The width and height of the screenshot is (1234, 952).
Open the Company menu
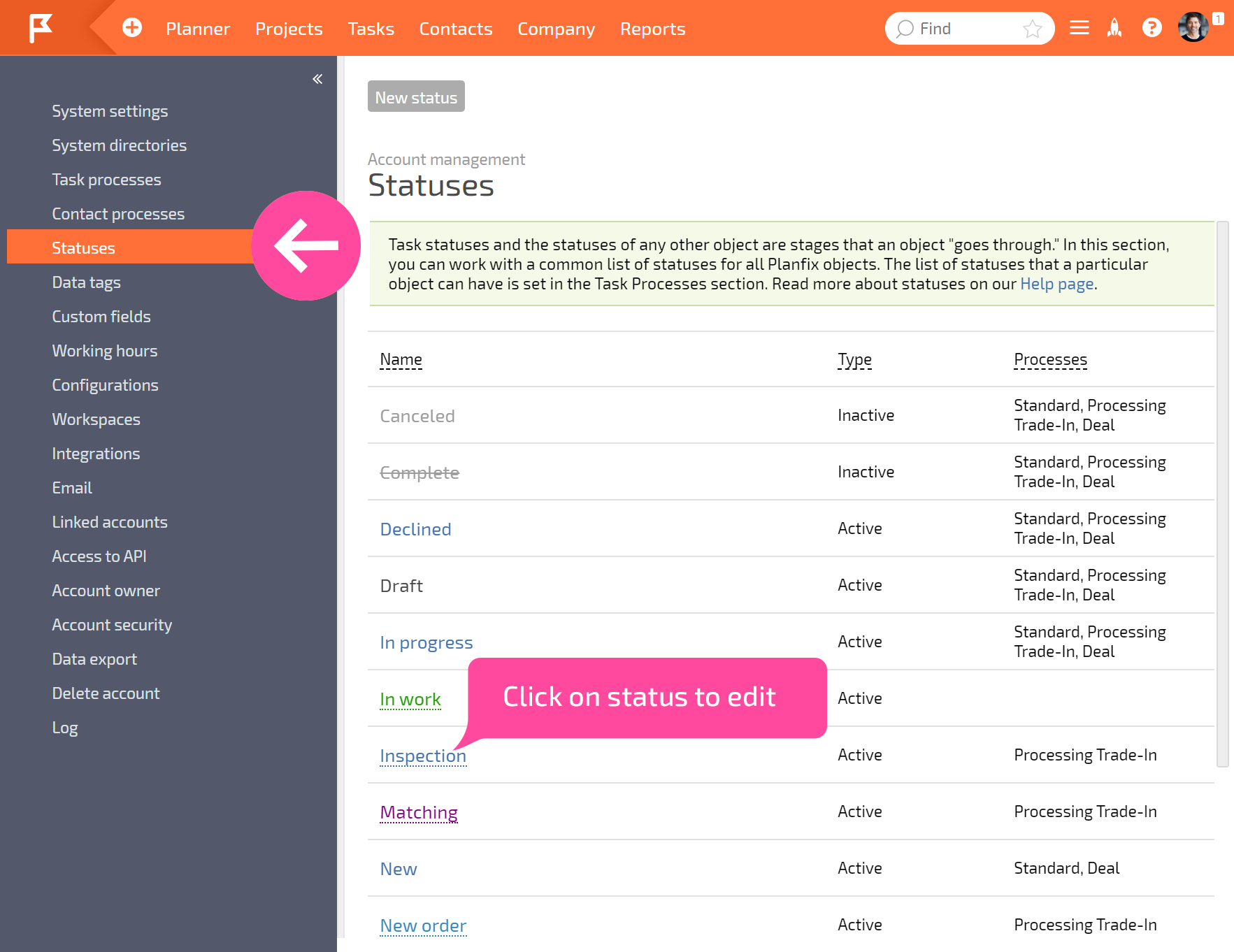(x=557, y=29)
